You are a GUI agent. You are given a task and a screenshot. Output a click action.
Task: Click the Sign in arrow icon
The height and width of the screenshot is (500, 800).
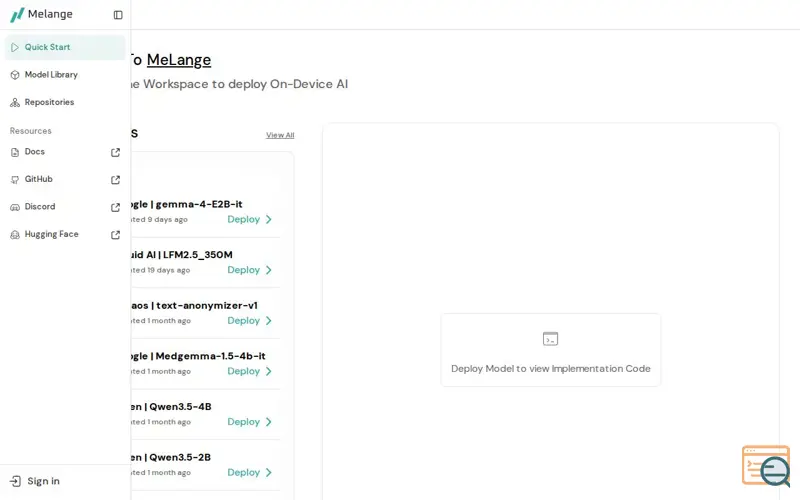16,481
